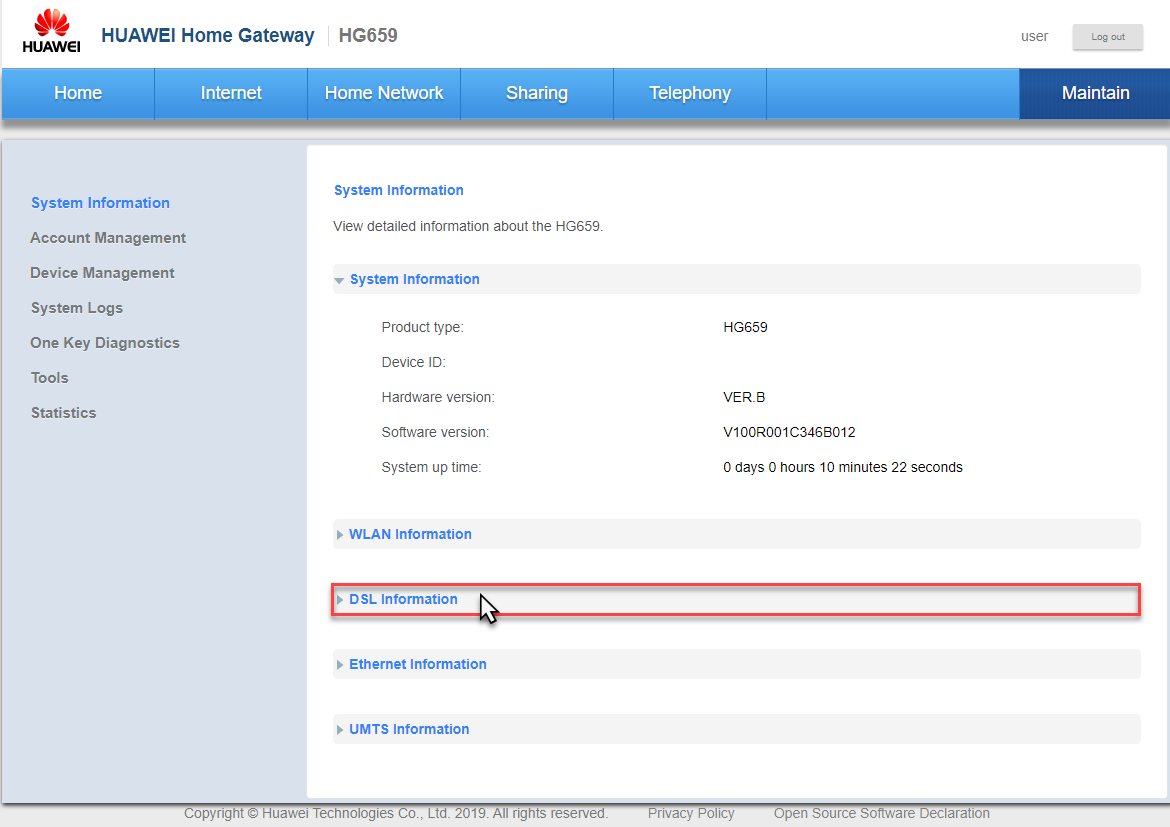
Task: Click the HG659 model name in header
Action: 368,35
